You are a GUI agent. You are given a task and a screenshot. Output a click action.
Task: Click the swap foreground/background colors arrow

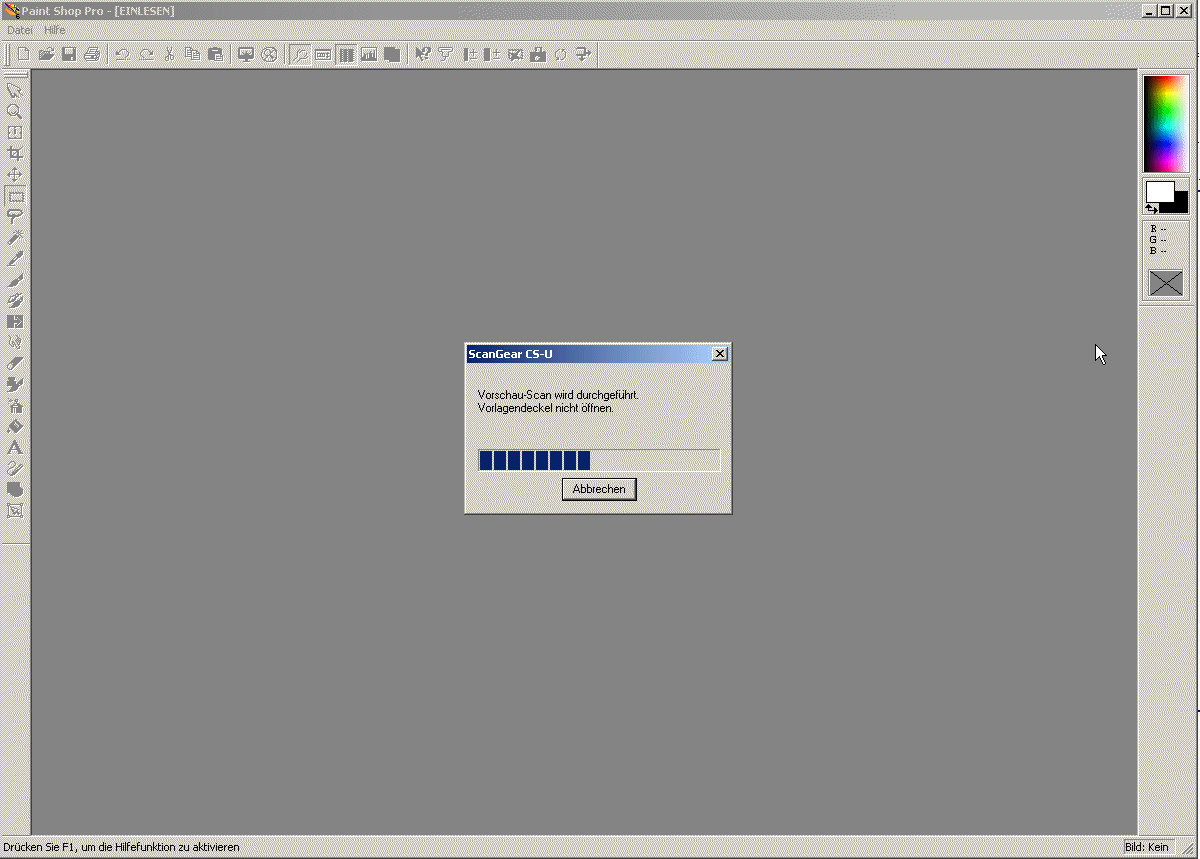(1151, 208)
